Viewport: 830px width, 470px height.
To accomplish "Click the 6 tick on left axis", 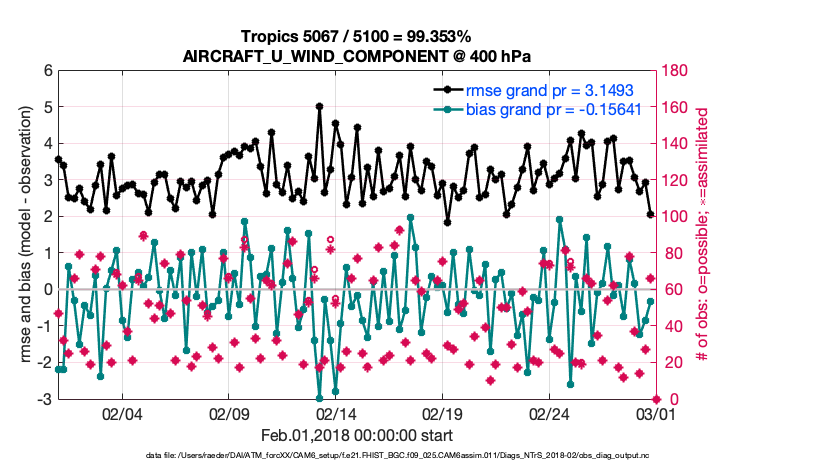I will [x=47, y=70].
